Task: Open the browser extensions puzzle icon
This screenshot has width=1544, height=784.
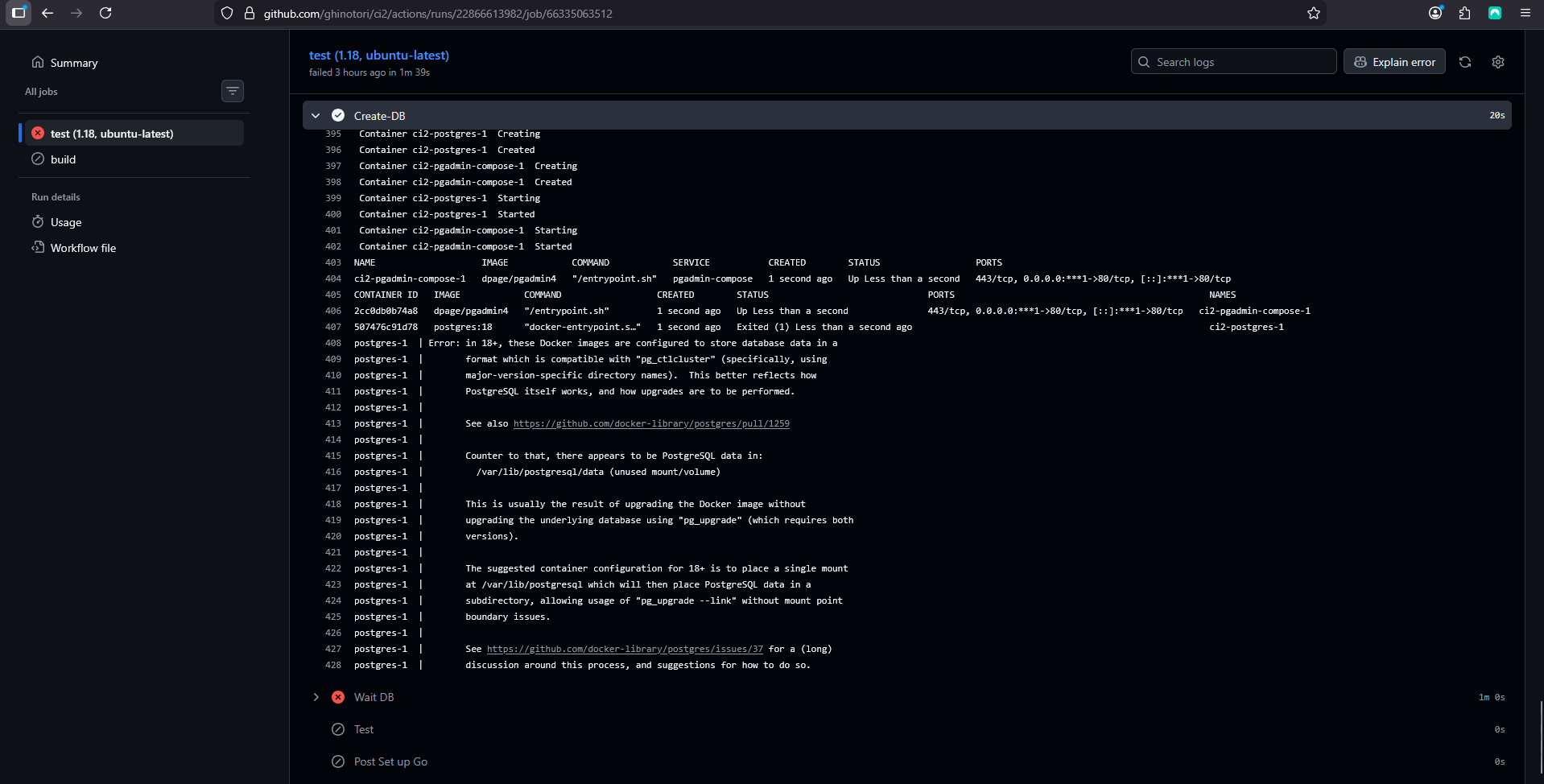Action: (x=1464, y=13)
